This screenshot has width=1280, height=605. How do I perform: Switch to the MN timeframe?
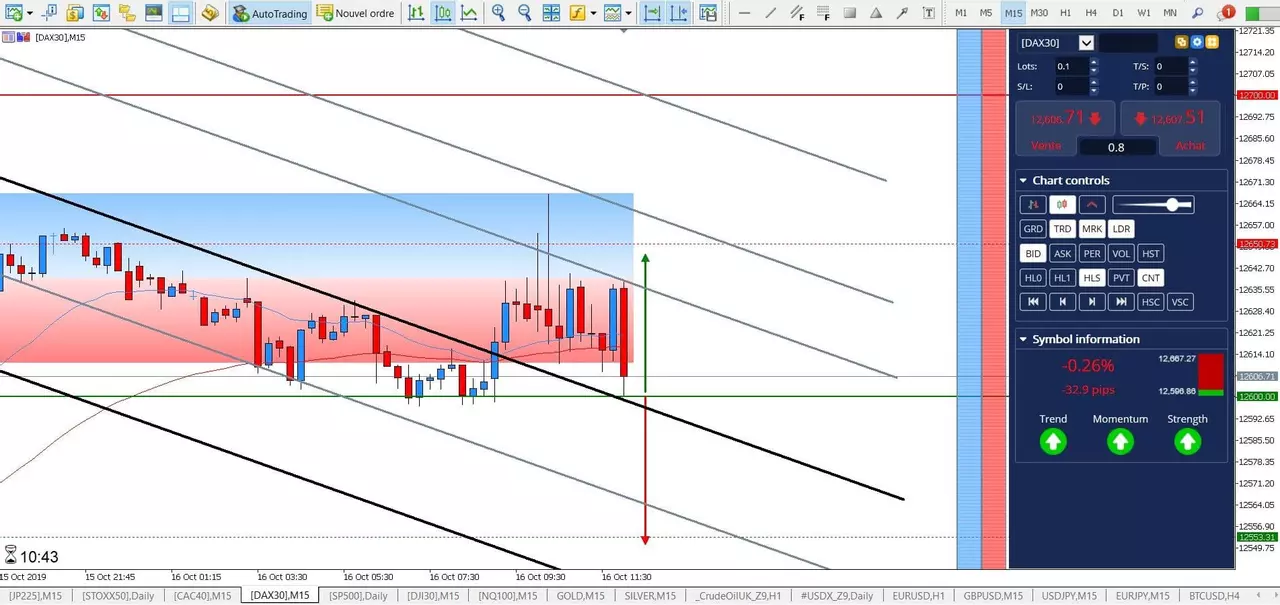point(1170,13)
